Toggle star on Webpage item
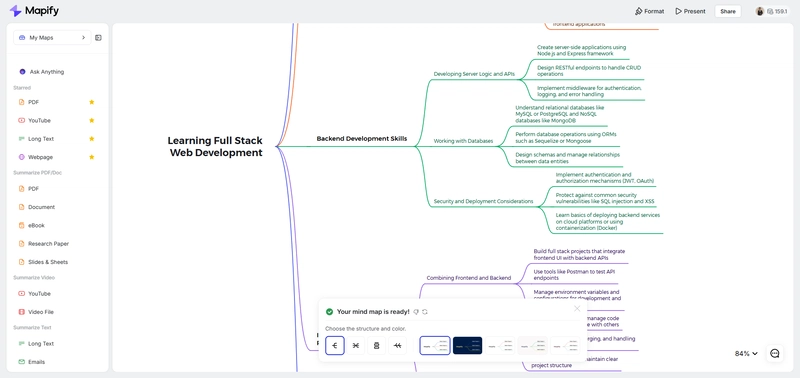 92,157
